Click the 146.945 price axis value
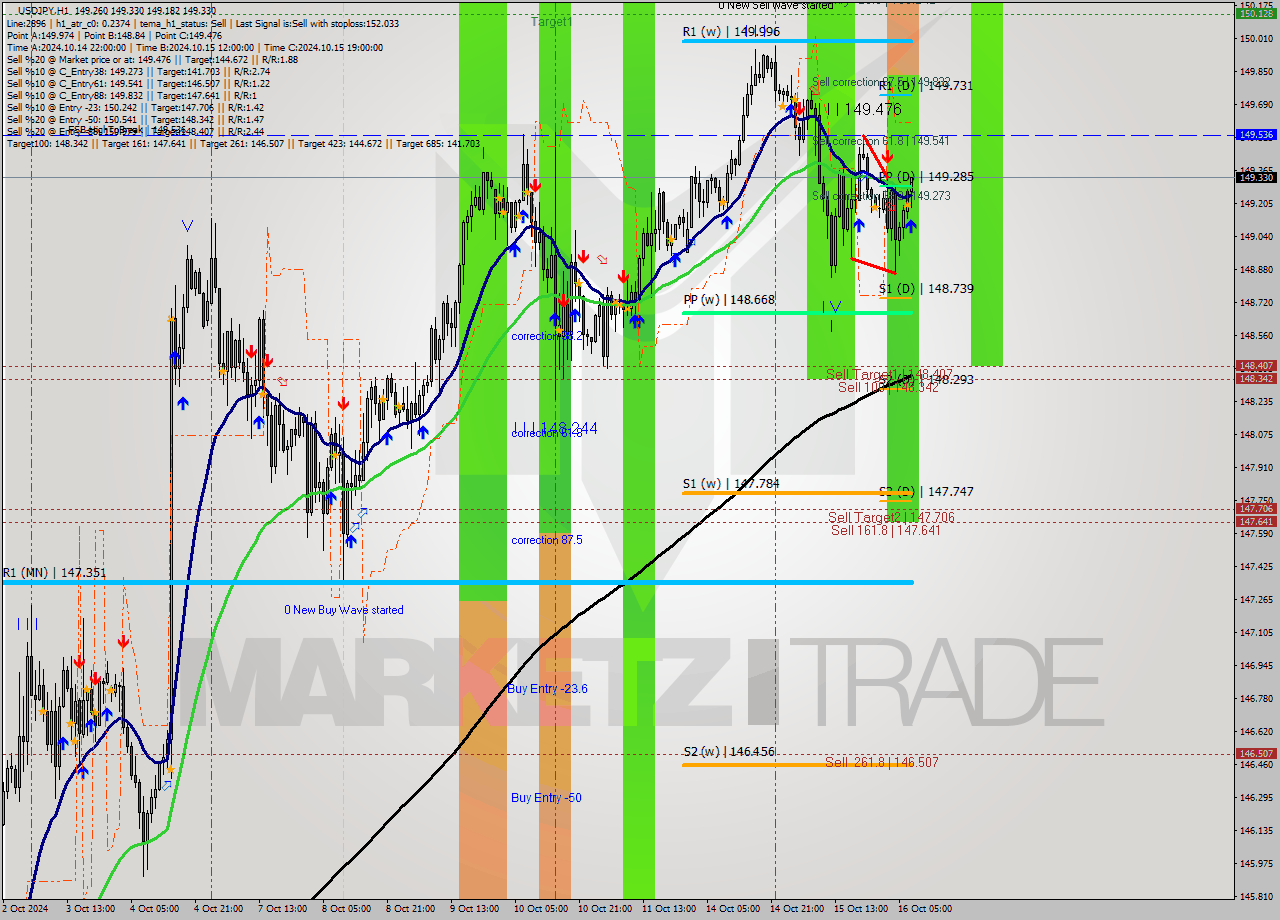Image resolution: width=1280 pixels, height=920 pixels. 1255,666
